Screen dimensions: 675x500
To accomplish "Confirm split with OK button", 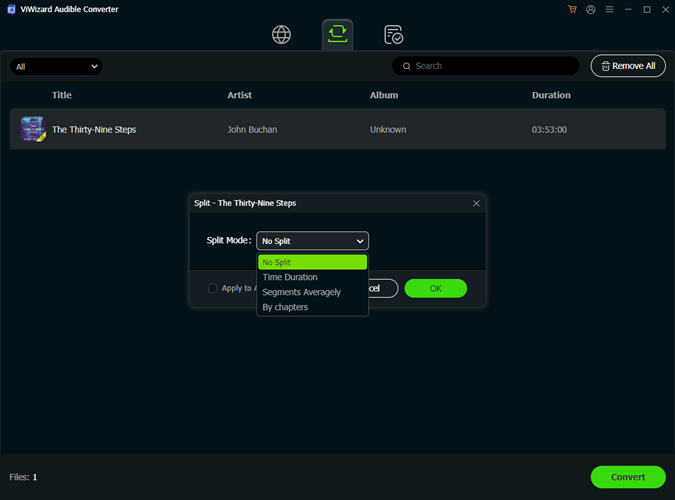I will click(x=436, y=288).
